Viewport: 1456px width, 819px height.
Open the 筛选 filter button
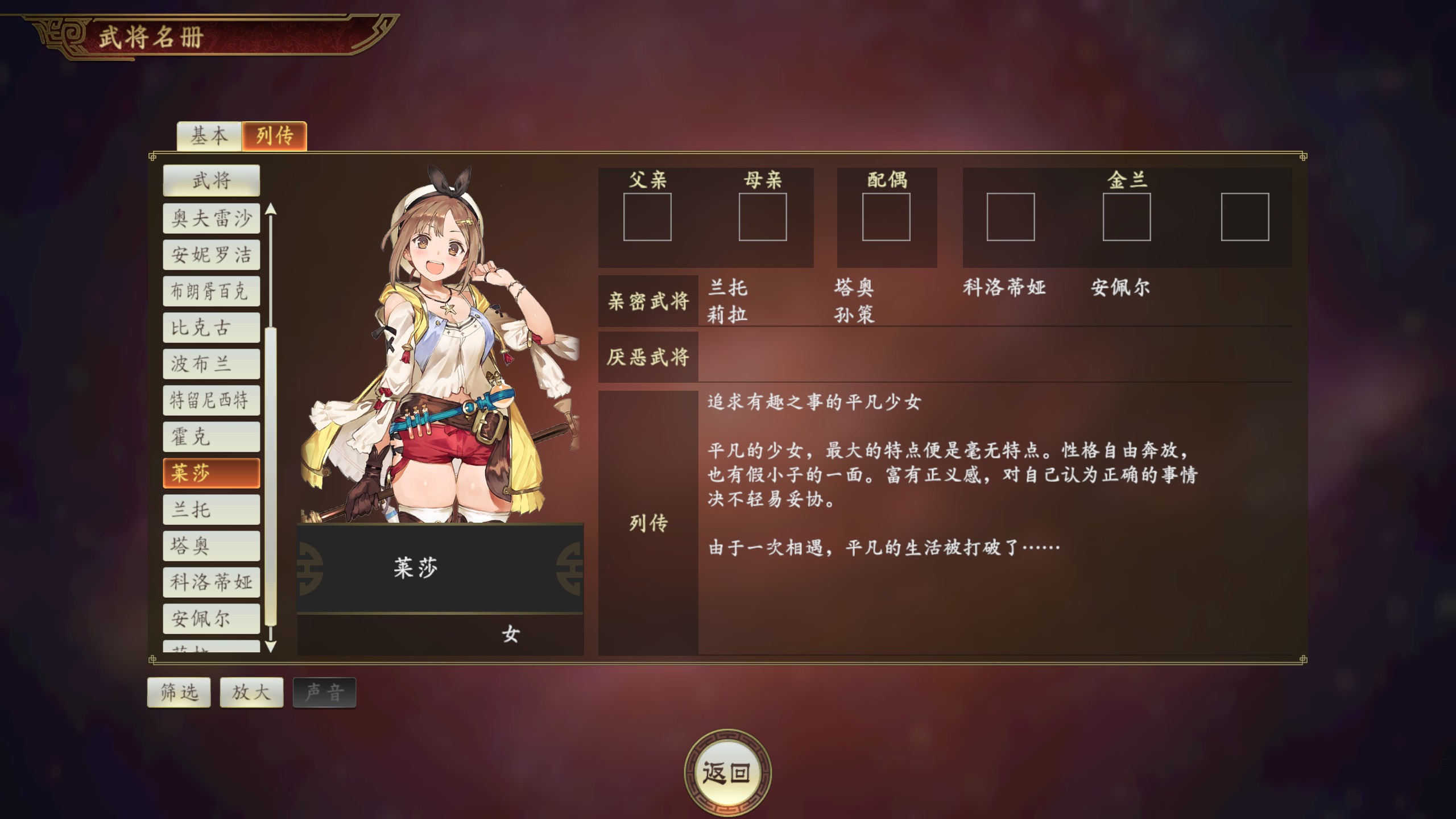179,692
